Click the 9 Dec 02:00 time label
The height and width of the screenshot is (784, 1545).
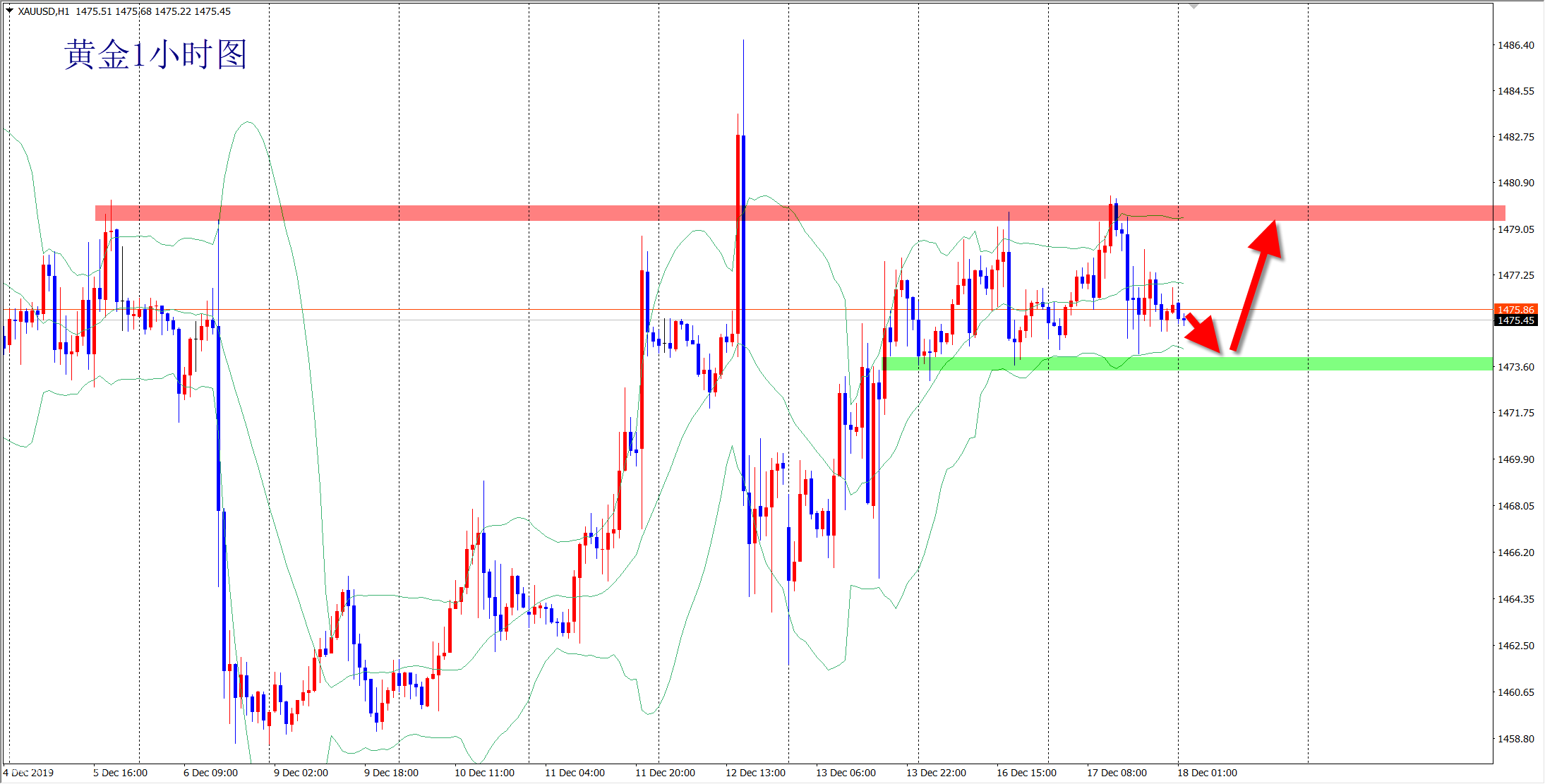point(301,773)
